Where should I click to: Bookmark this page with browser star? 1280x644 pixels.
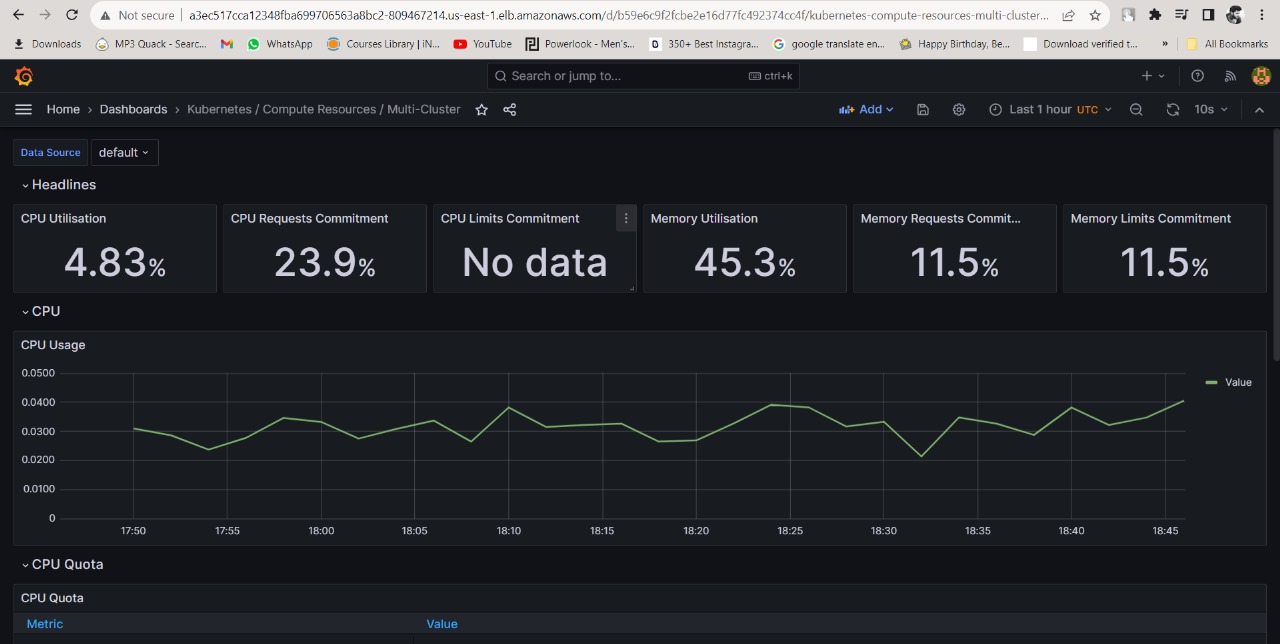tap(1095, 15)
